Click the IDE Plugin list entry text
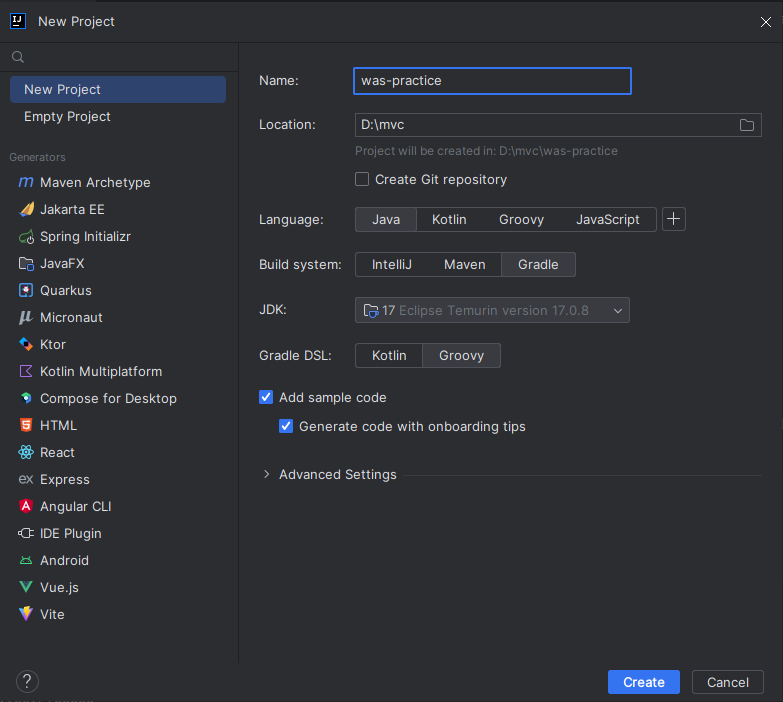This screenshot has height=702, width=783. pos(71,533)
